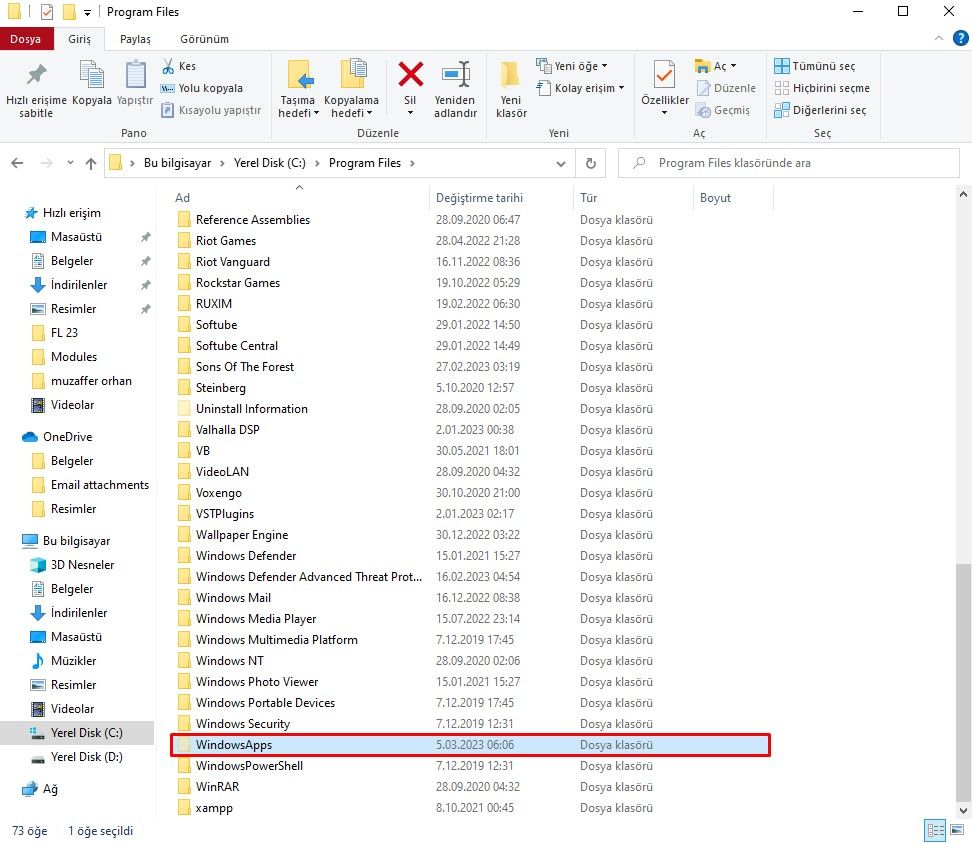
Task: Click Hiçbirini seçme button
Action: click(x=822, y=88)
